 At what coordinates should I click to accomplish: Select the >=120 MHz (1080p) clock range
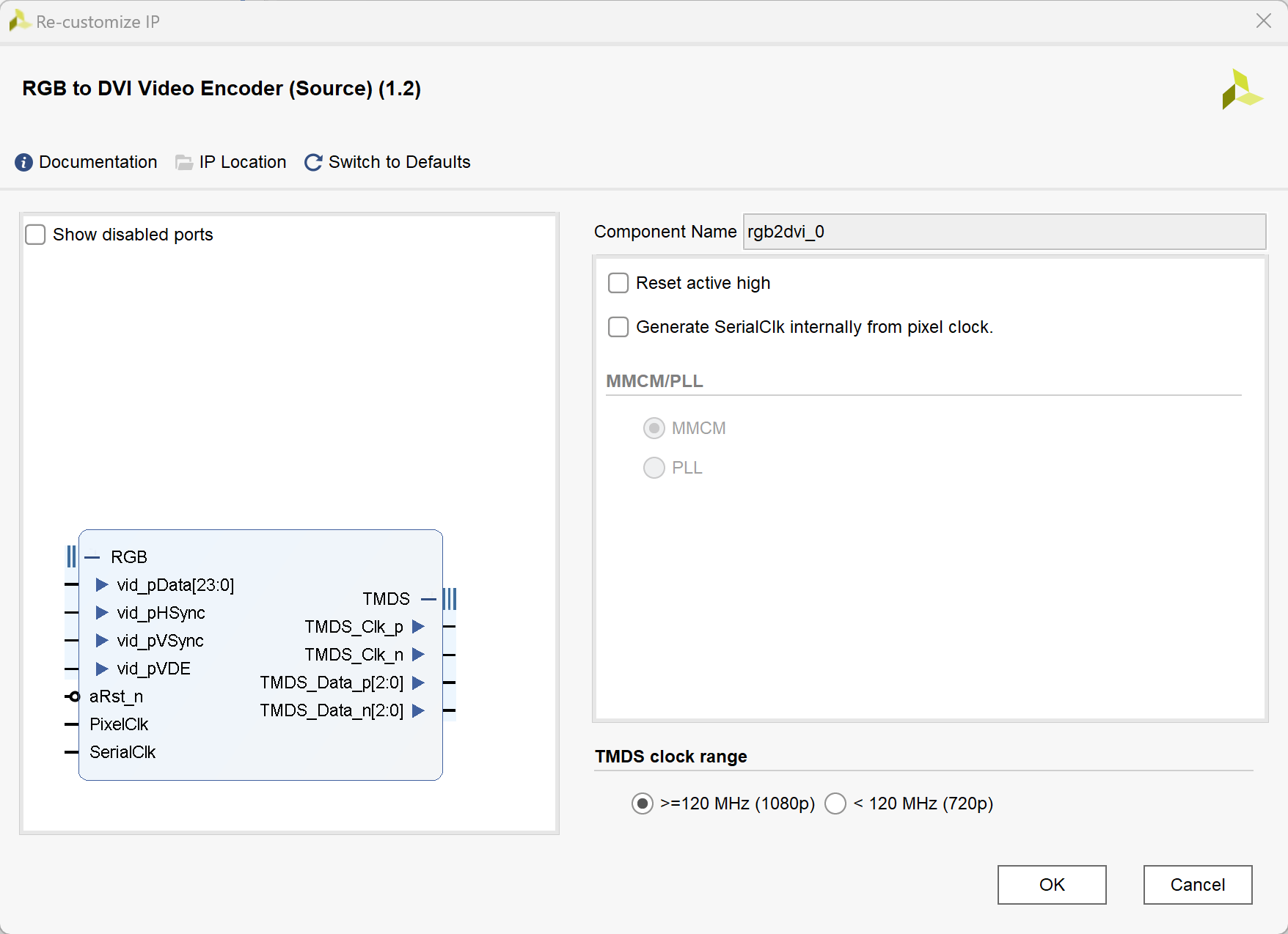click(643, 804)
